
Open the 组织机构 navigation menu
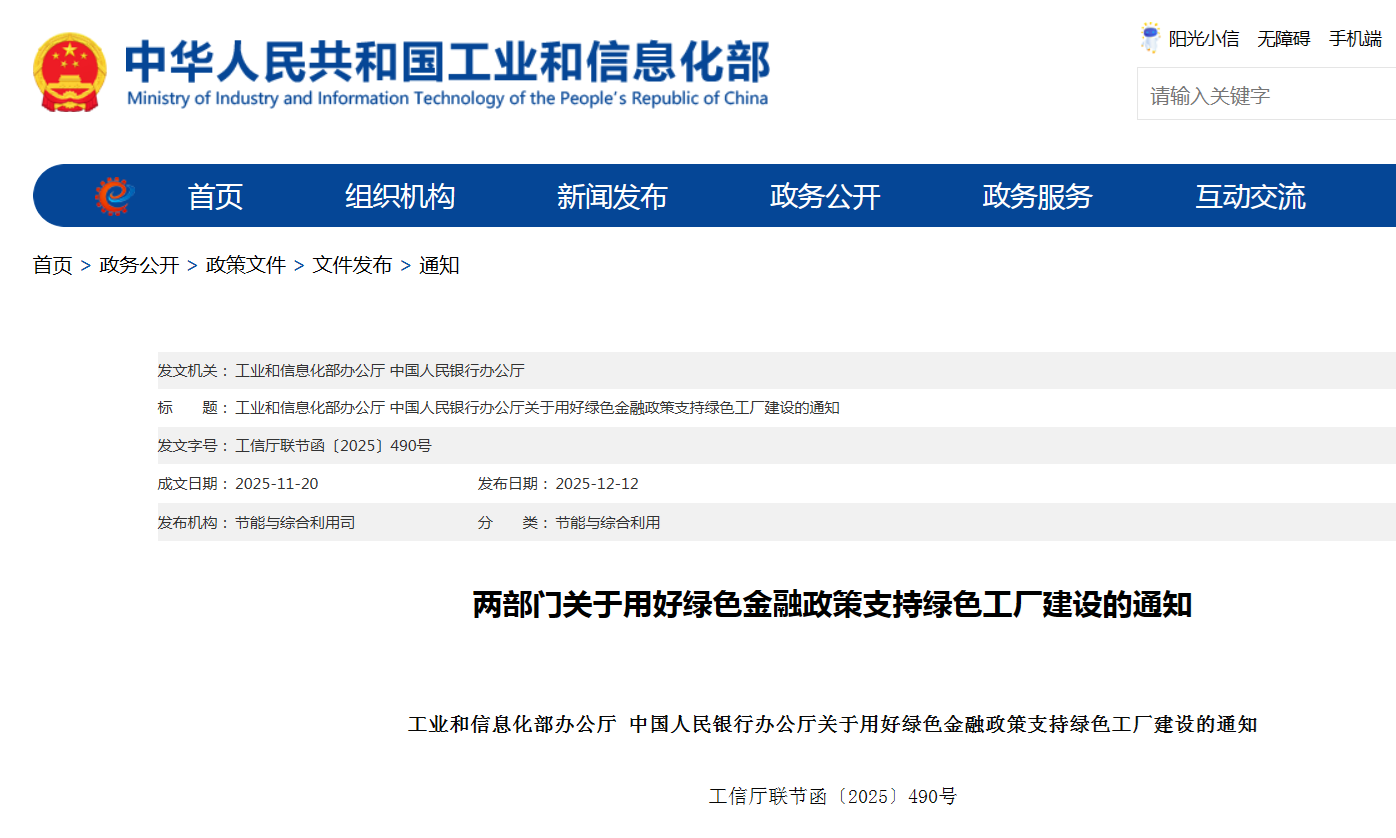(x=400, y=197)
